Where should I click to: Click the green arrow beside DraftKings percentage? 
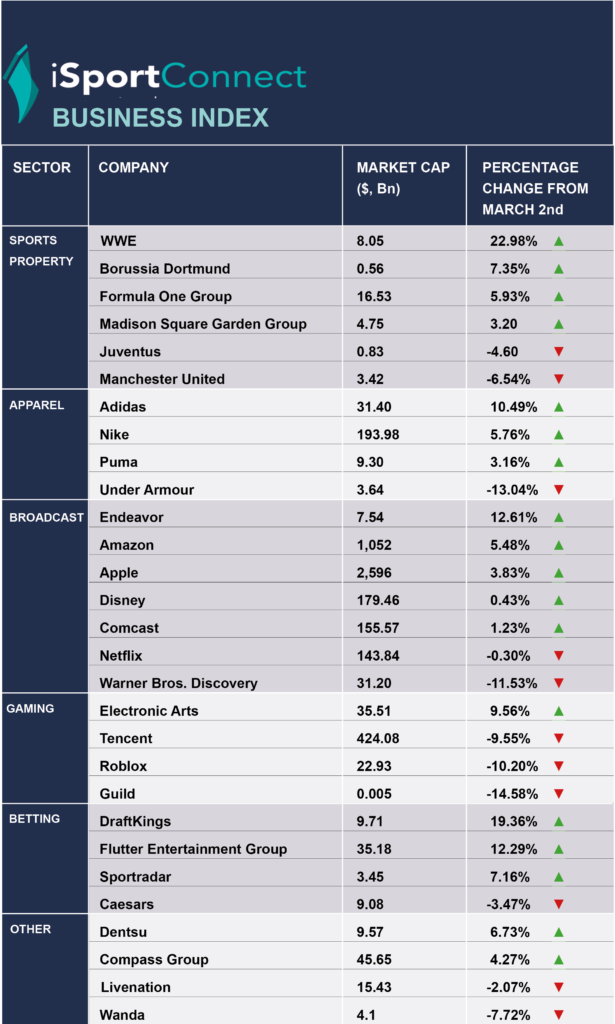click(559, 821)
